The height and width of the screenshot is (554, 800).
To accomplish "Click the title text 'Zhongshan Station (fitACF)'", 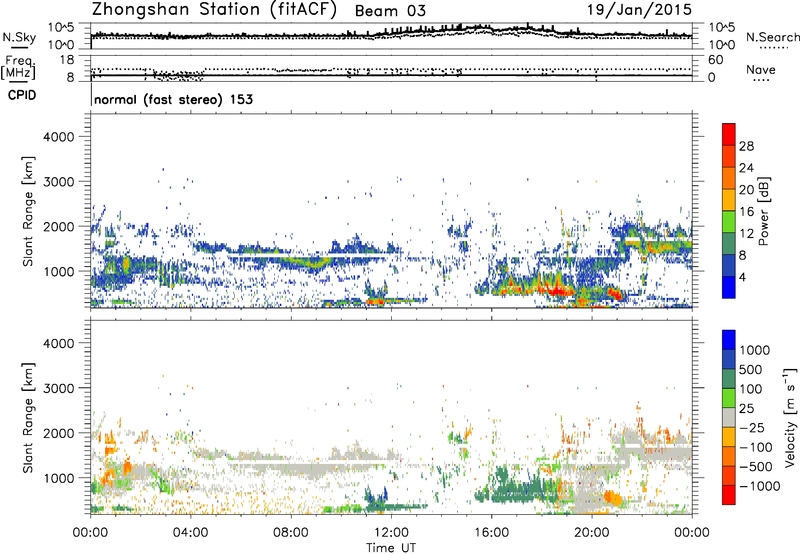I will point(214,9).
